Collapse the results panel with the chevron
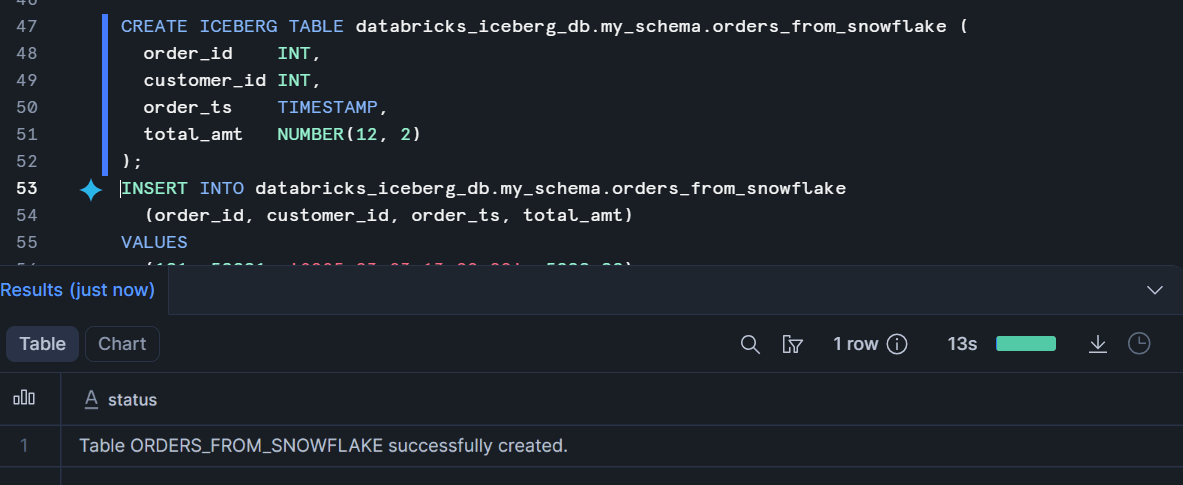 coord(1155,290)
